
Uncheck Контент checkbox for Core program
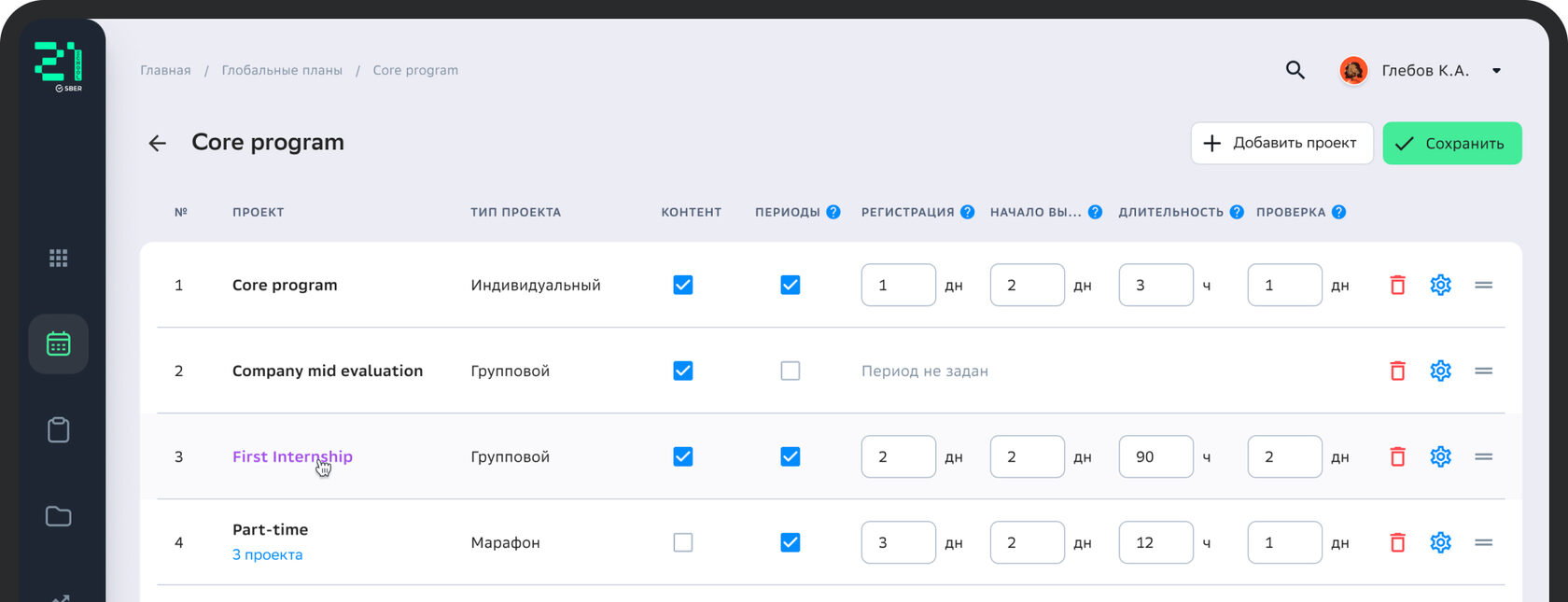[683, 286]
